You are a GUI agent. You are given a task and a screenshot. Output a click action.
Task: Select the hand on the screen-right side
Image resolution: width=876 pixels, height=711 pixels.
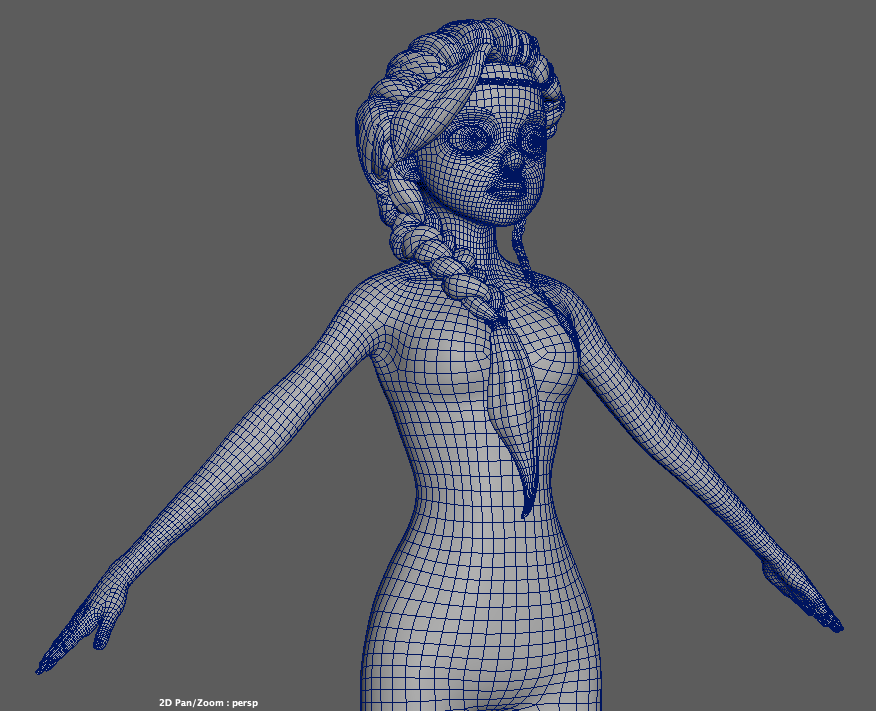coord(800,595)
